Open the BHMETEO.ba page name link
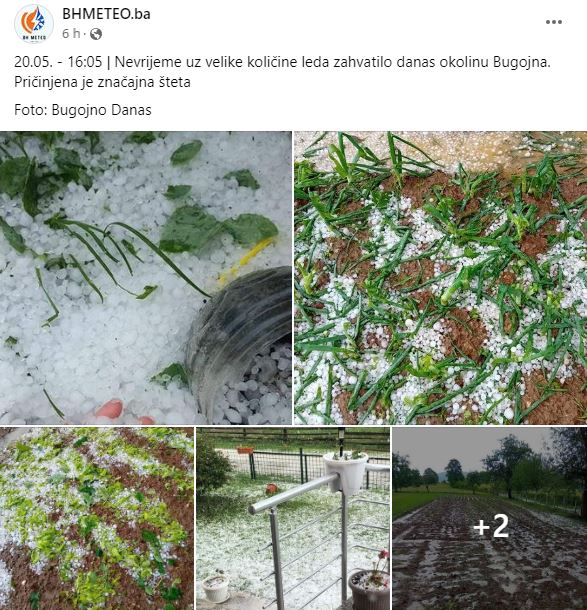 coord(106,14)
